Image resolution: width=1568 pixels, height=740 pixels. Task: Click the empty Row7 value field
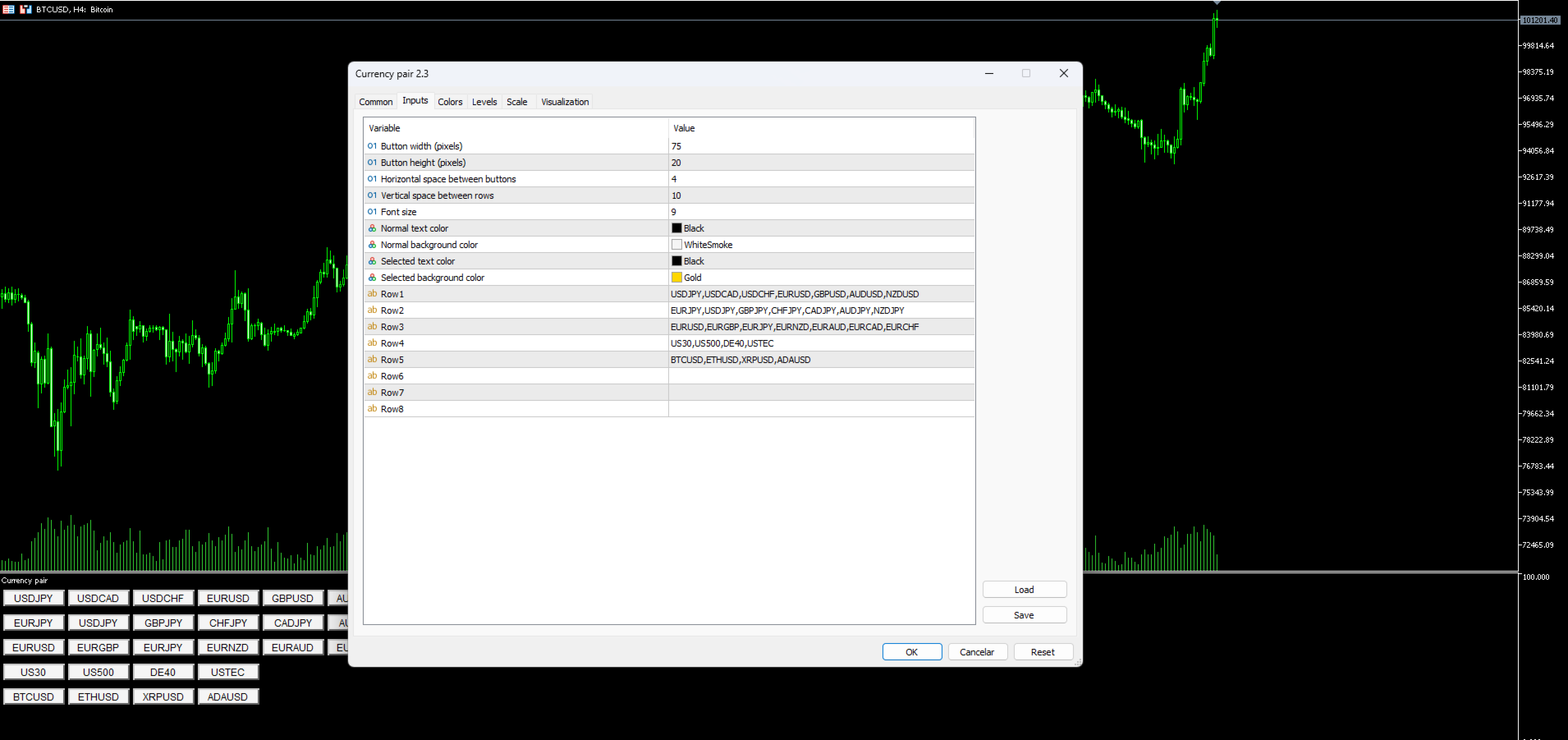(x=822, y=393)
